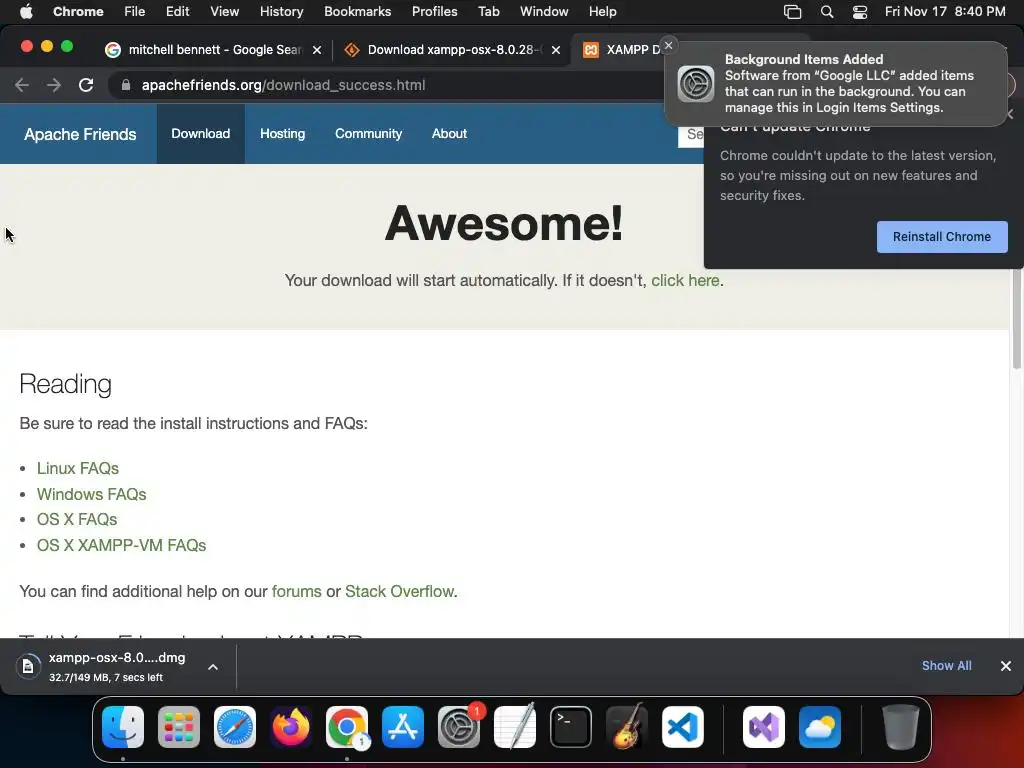Screen dimensions: 1024x768
Task: Dismiss the Background Items Added notification
Action: 668,45
